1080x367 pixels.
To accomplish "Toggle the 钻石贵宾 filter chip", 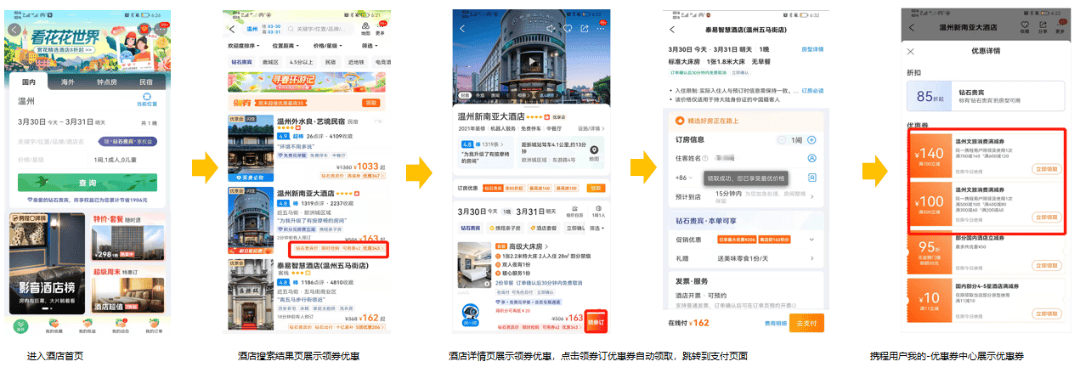I will coord(241,62).
